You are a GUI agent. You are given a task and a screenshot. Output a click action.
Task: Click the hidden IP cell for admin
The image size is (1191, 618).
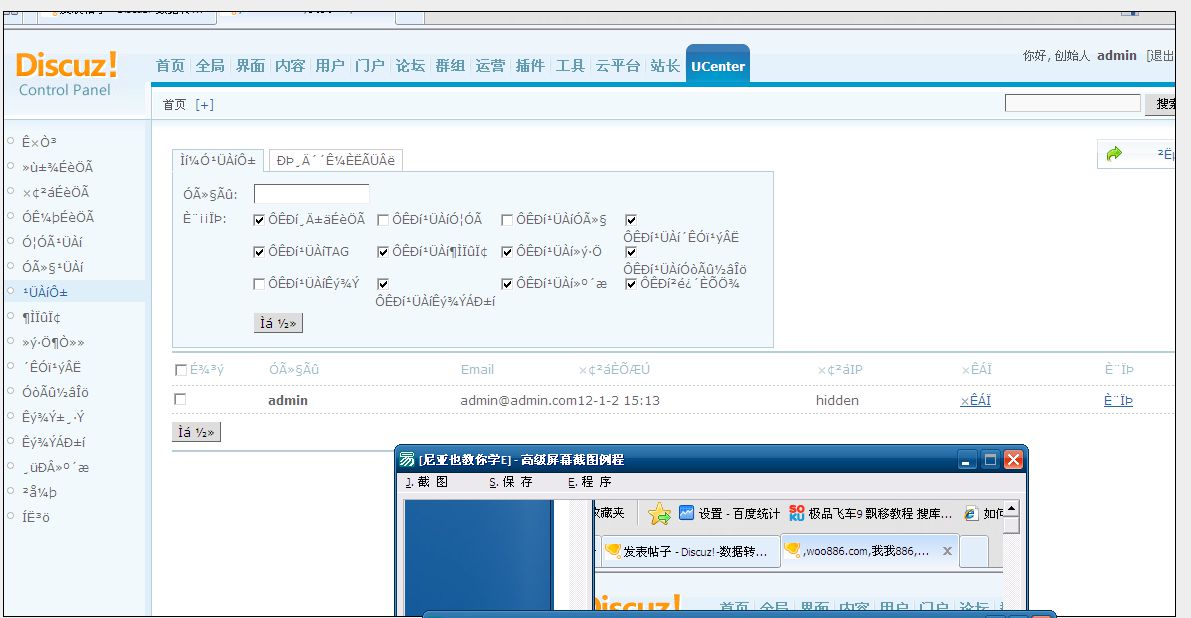point(837,400)
